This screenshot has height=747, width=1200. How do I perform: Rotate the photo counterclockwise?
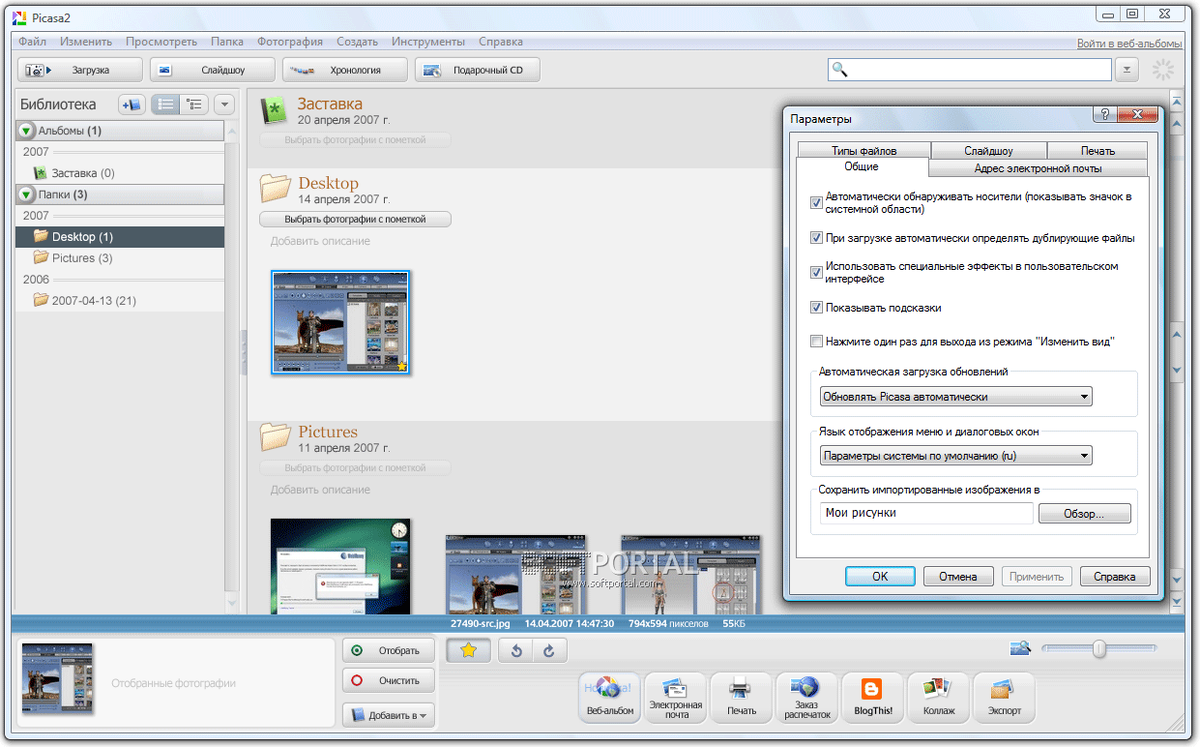pyautogui.click(x=516, y=650)
